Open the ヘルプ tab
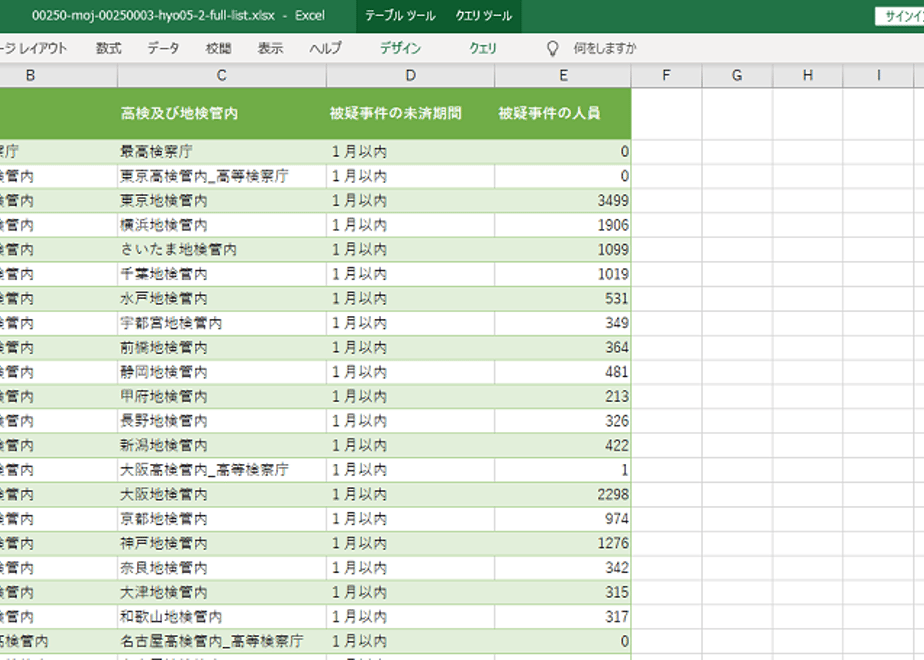The width and height of the screenshot is (924, 660). pos(325,48)
